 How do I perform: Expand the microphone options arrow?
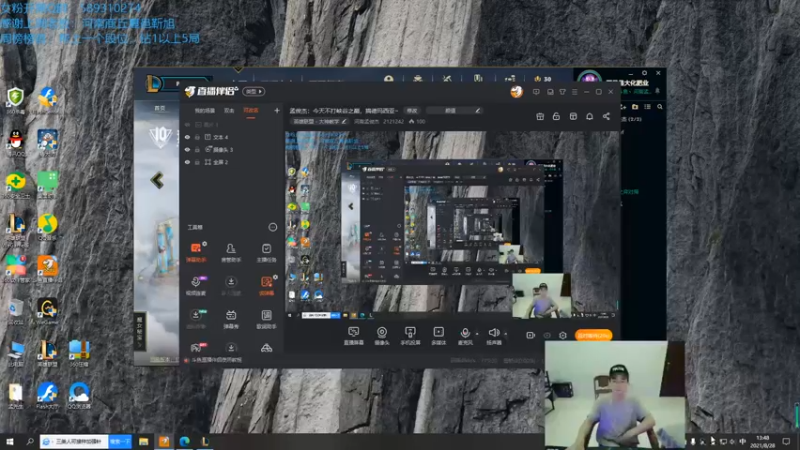(477, 334)
